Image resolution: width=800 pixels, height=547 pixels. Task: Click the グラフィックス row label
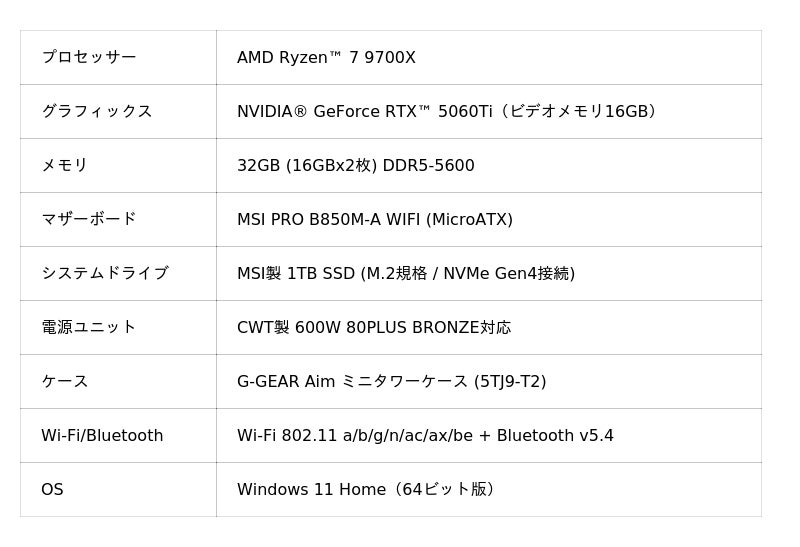(x=97, y=112)
